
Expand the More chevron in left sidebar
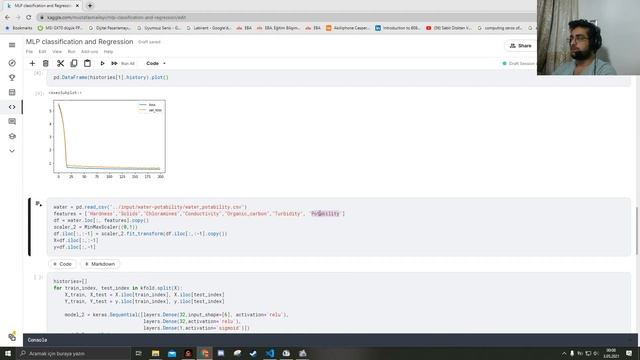pos(12,151)
